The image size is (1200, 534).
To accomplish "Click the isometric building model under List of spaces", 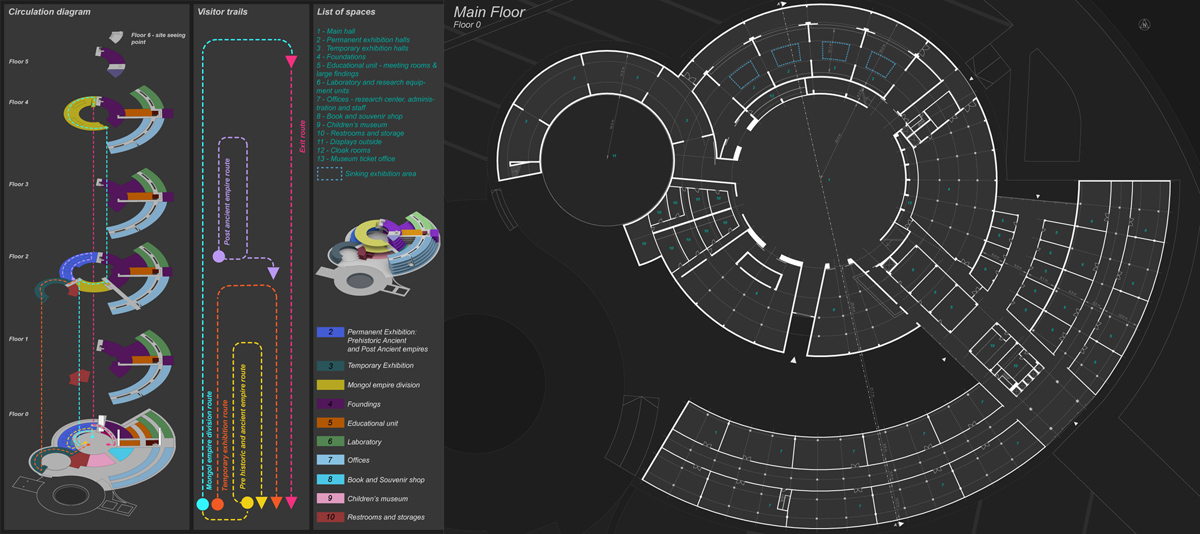I will click(x=378, y=252).
